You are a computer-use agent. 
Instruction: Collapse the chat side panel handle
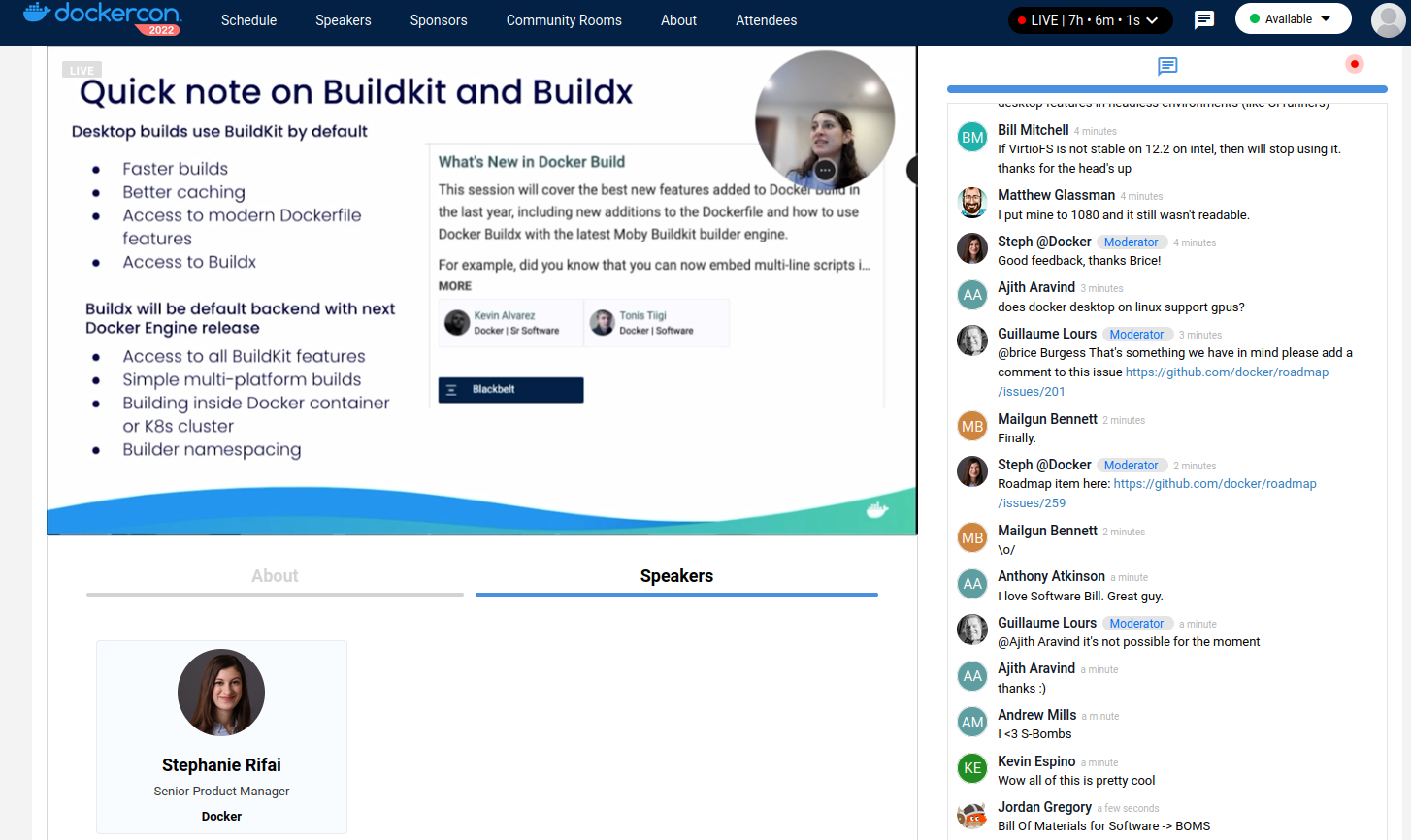[x=912, y=170]
